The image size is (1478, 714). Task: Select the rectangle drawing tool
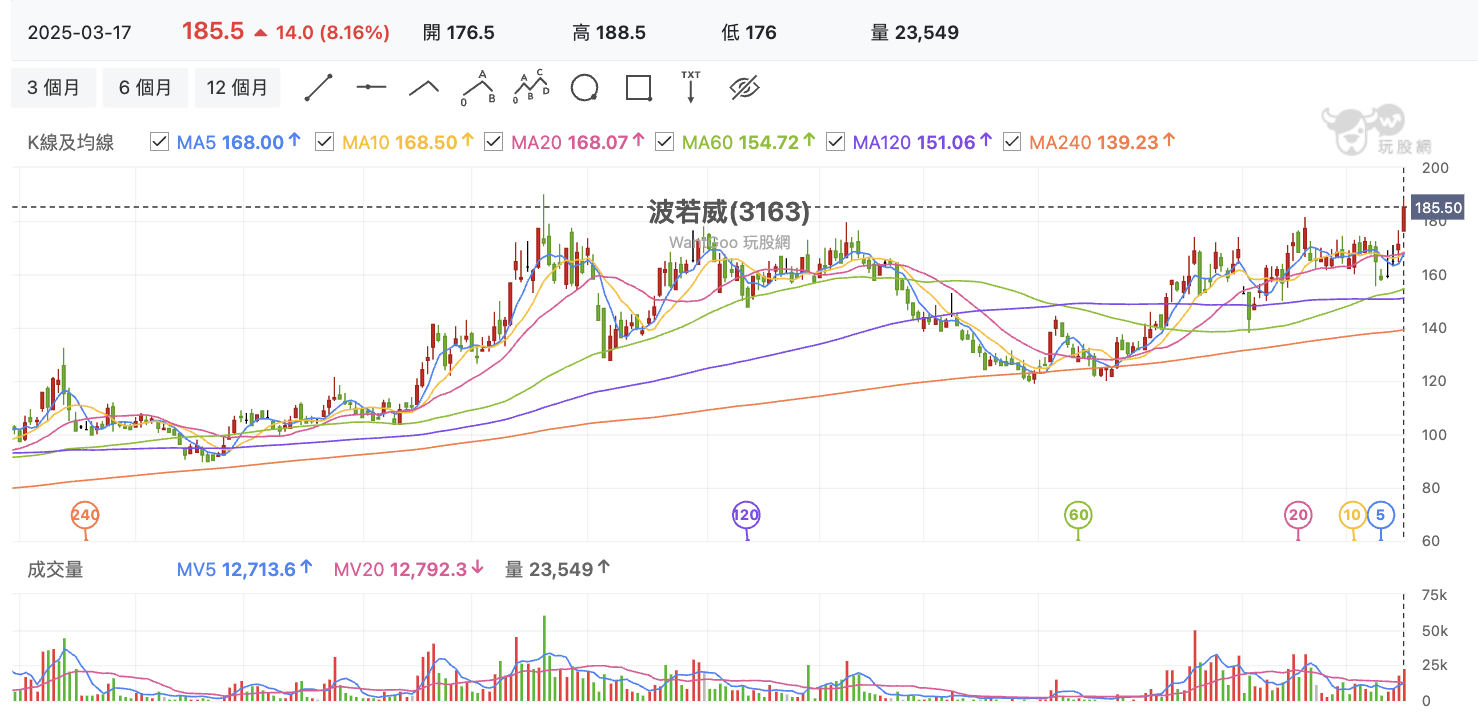[x=639, y=88]
